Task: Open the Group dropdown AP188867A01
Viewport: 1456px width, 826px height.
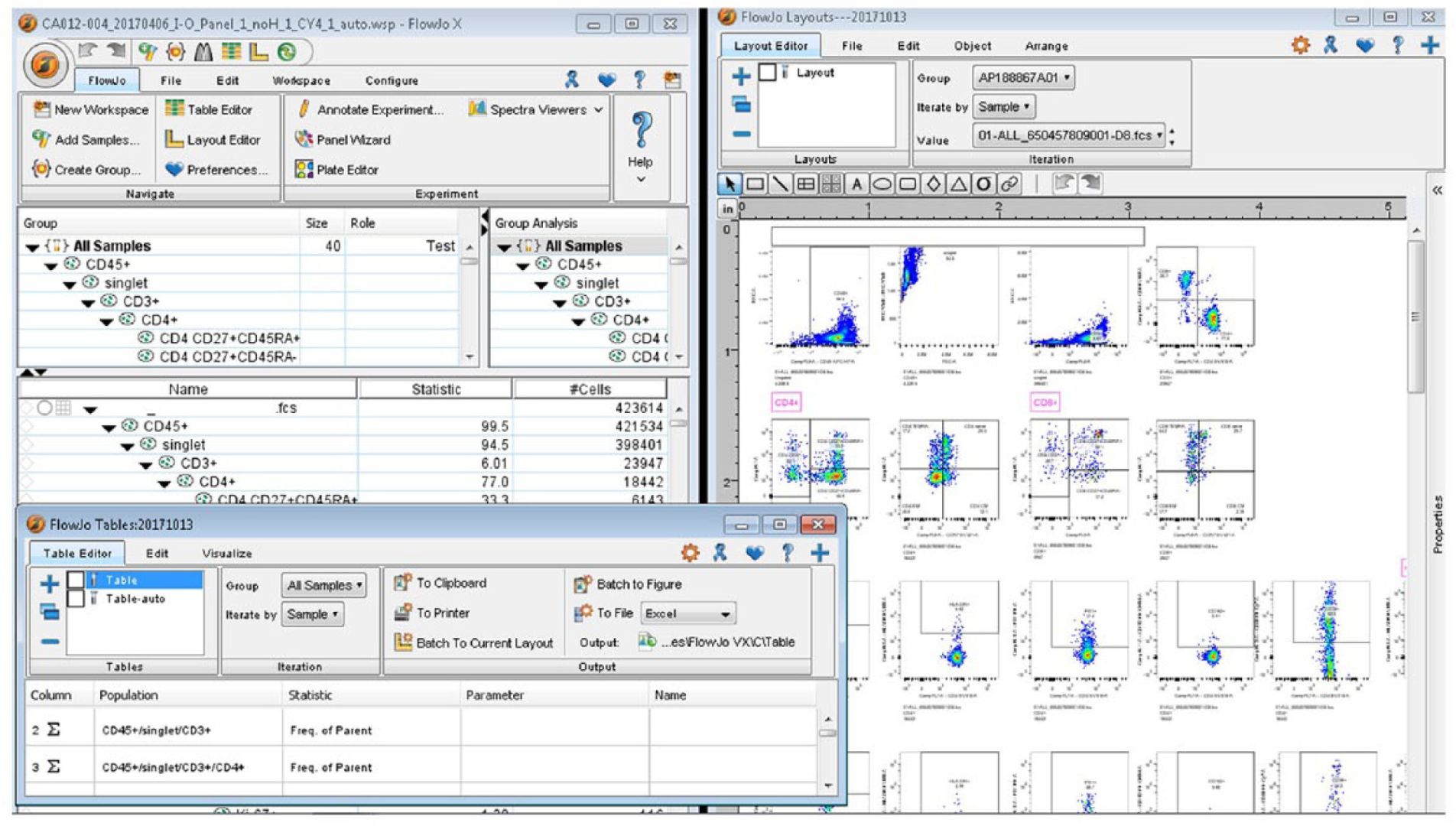Action: pyautogui.click(x=1023, y=77)
